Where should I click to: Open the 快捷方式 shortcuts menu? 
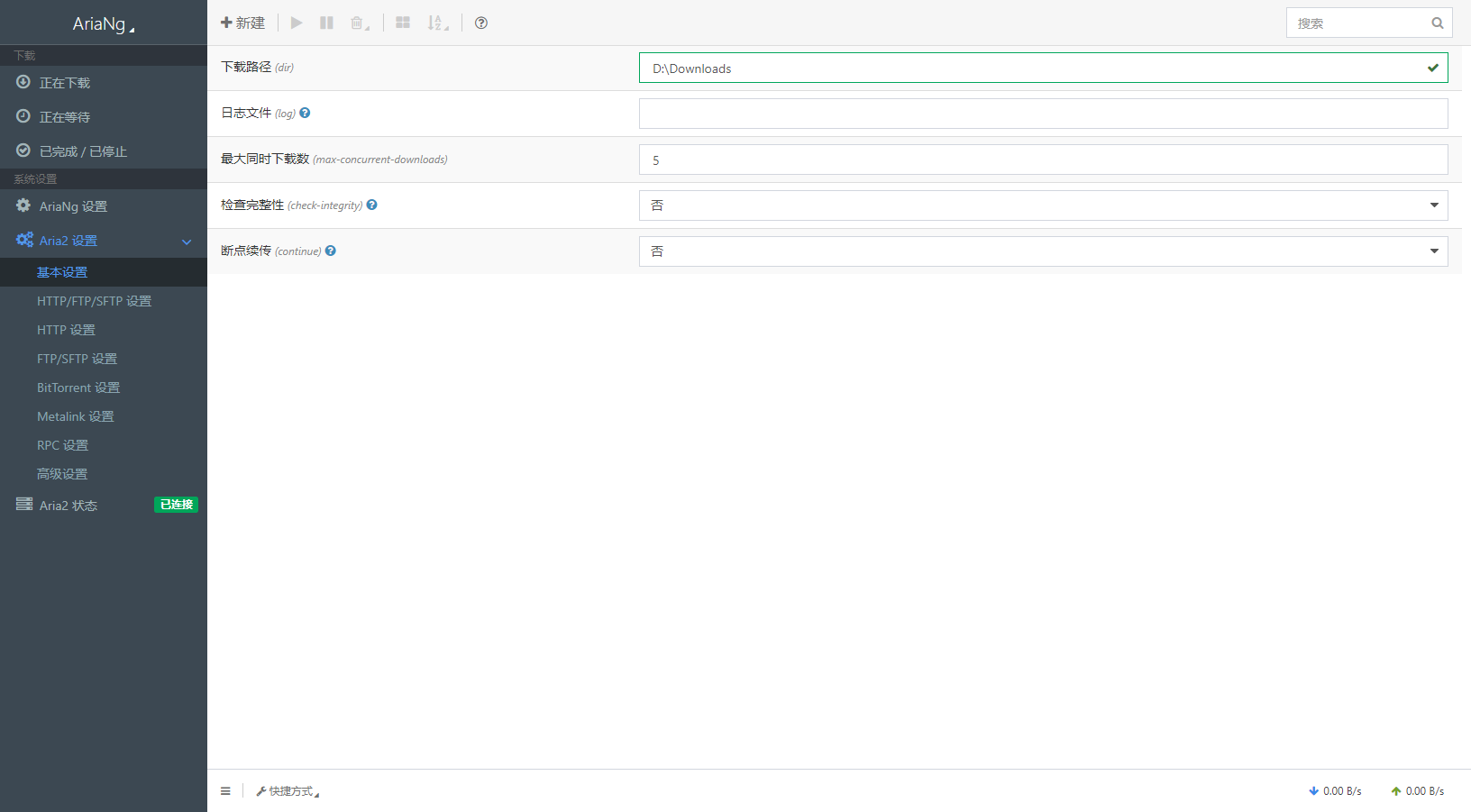coord(288,791)
